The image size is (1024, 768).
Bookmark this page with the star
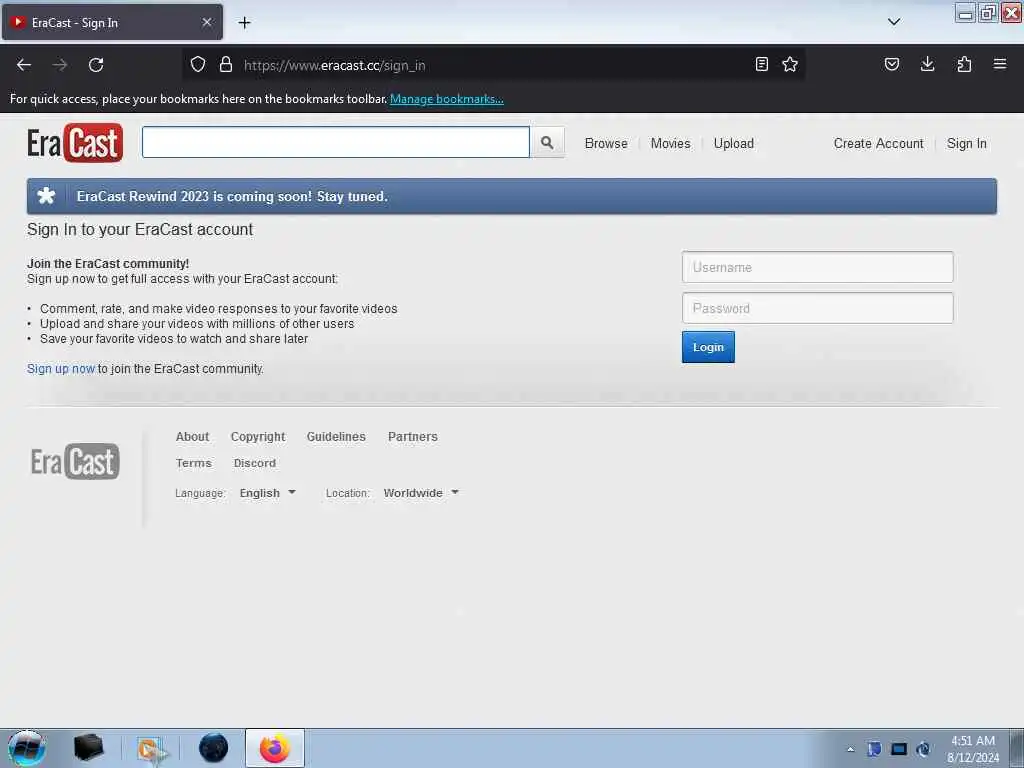click(790, 64)
